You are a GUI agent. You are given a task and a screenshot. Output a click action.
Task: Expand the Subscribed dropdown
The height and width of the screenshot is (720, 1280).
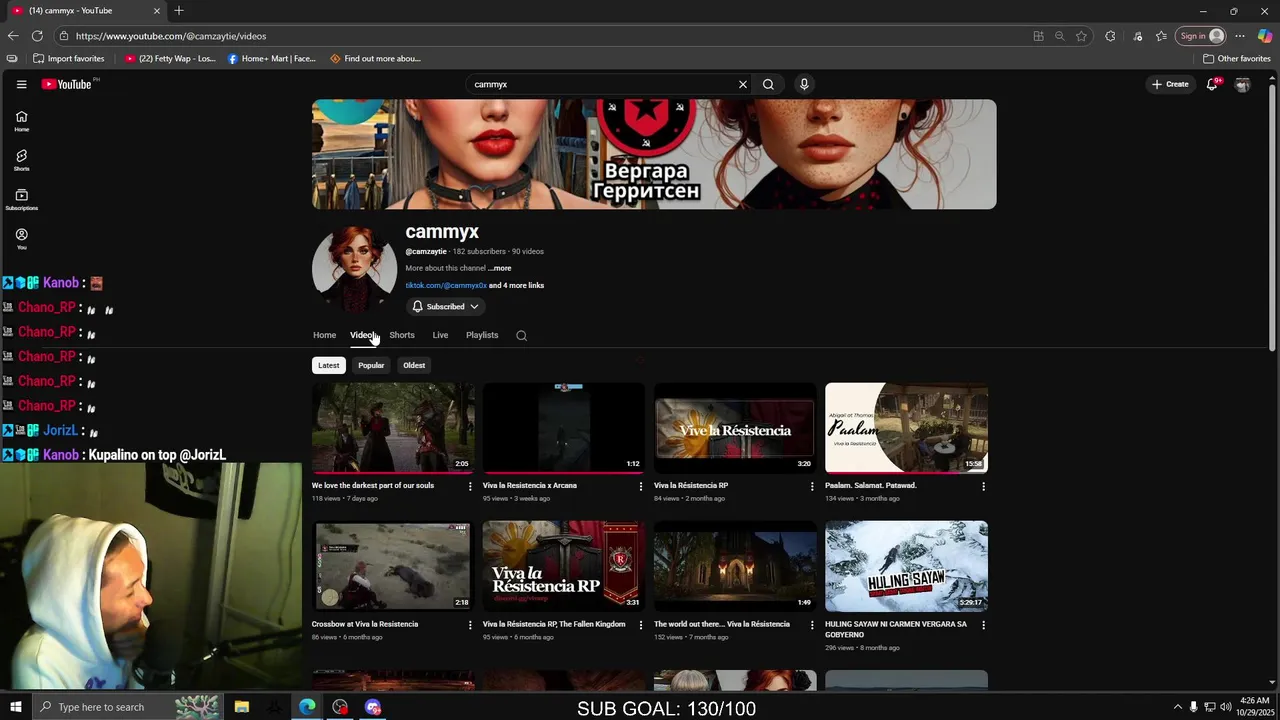coord(446,307)
